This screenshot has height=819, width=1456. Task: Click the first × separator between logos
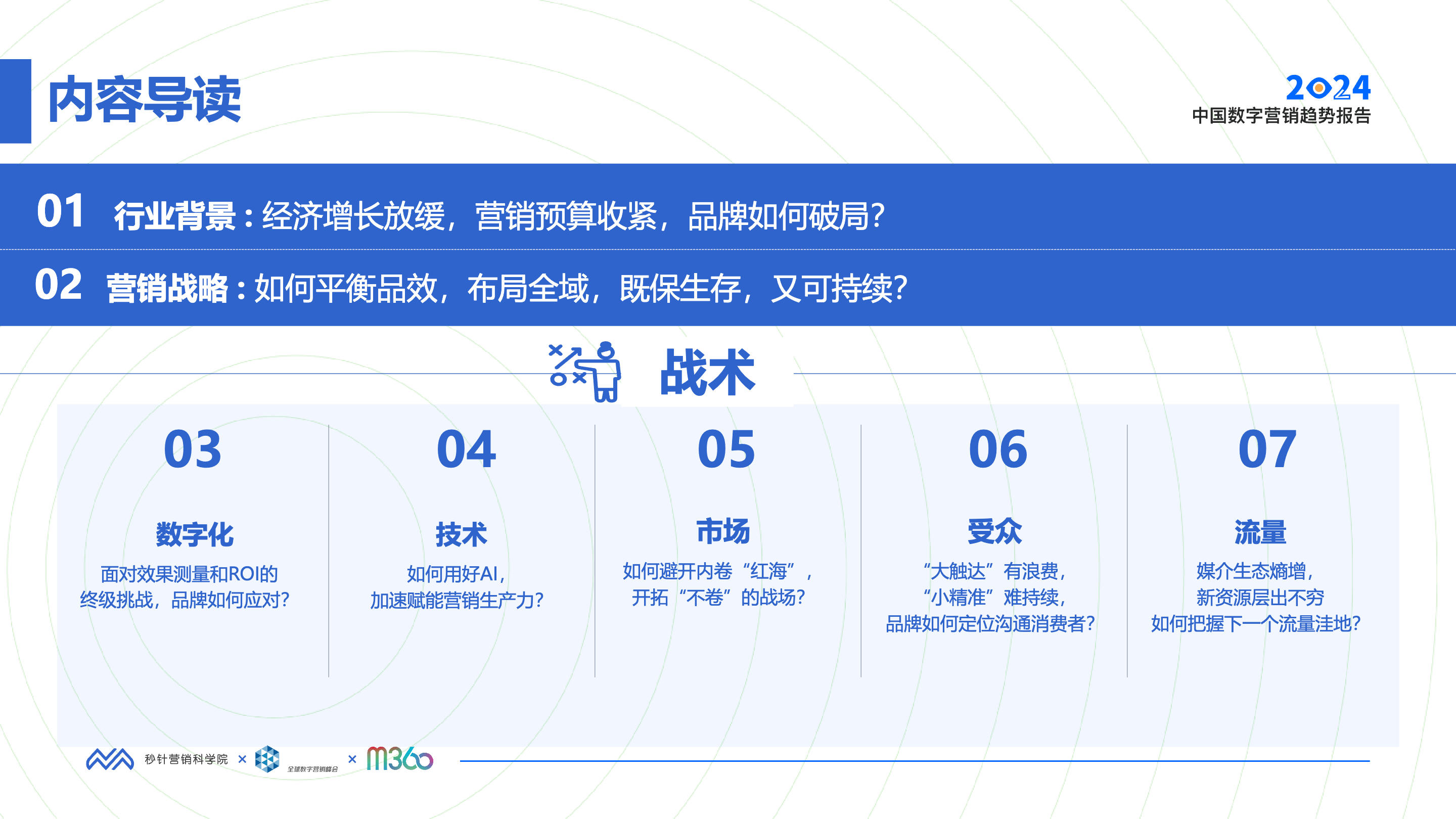click(x=243, y=759)
